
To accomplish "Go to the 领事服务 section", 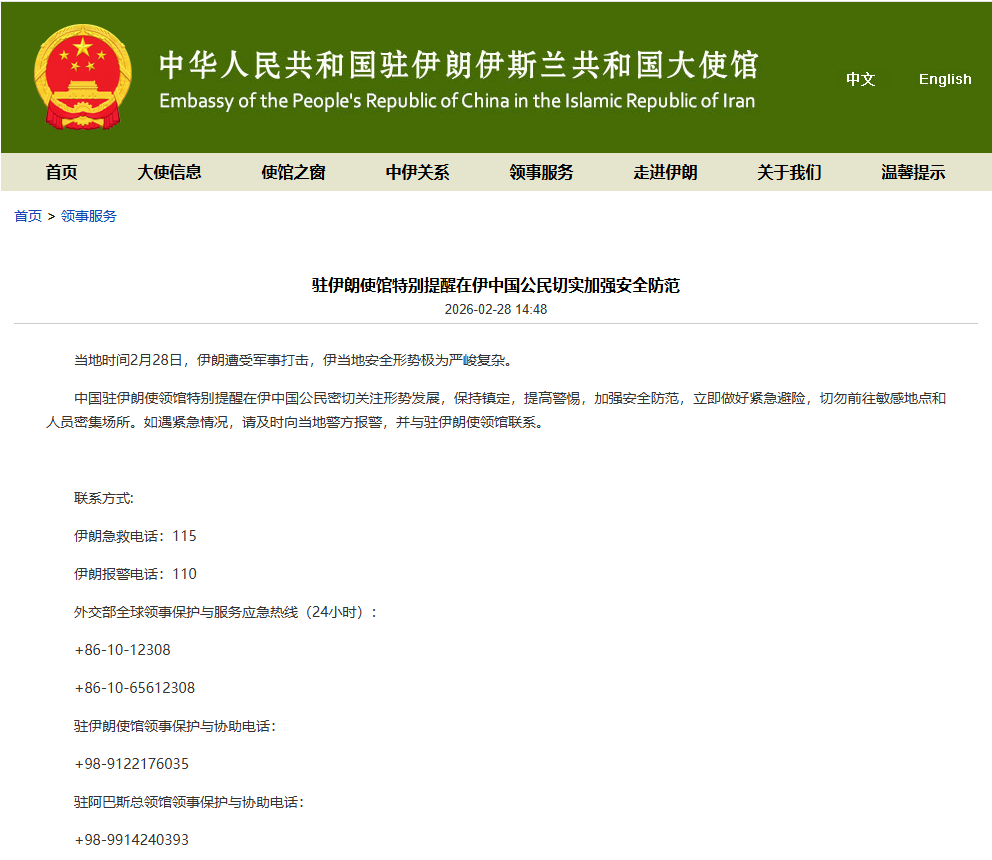I will click(540, 172).
